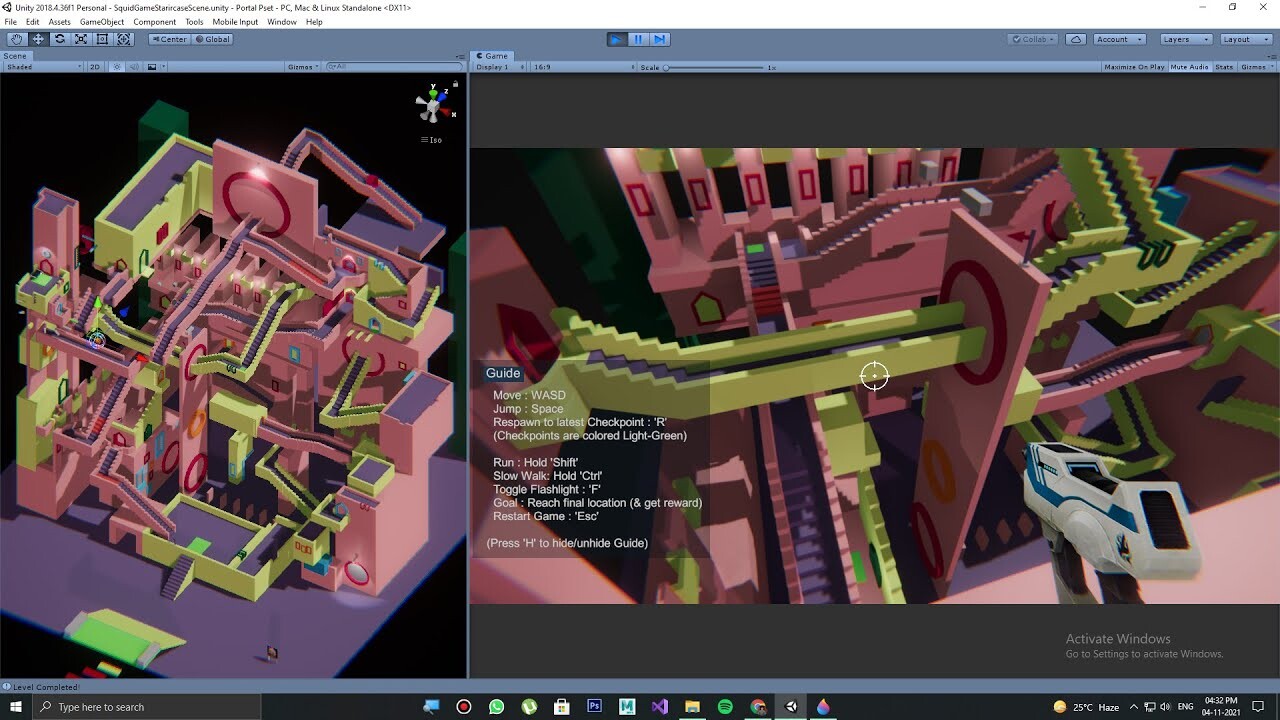Click the Windows taskbar search box
Screen dimensions: 1280x720
[148, 707]
